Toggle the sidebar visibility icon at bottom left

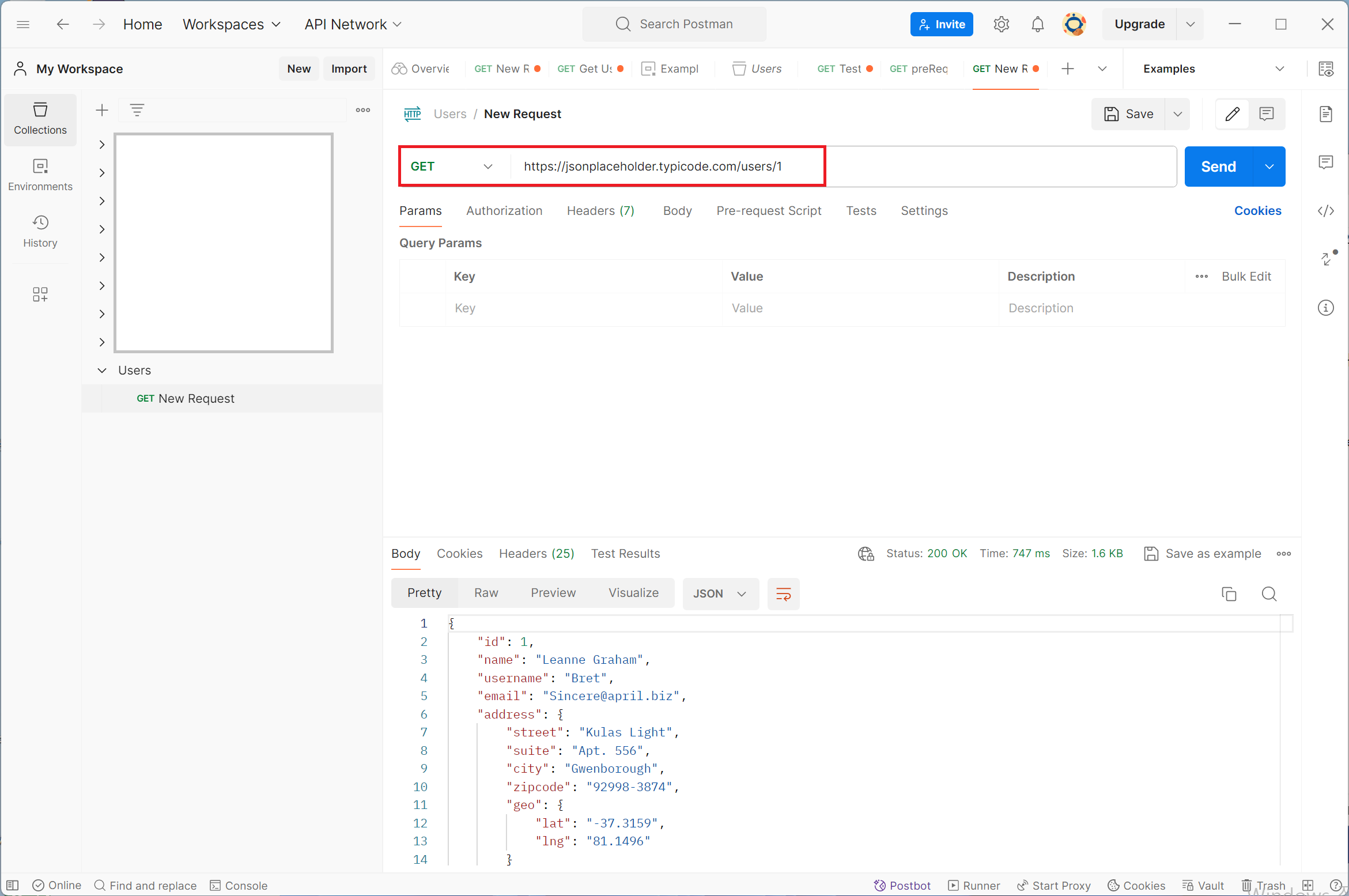[x=13, y=886]
